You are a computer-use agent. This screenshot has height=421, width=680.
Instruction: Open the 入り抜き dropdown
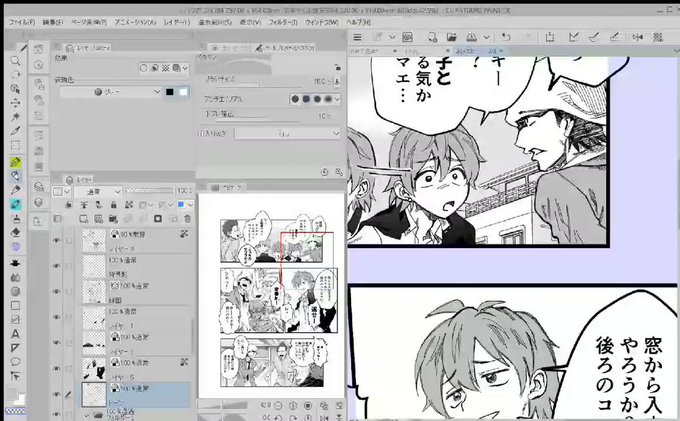click(288, 134)
